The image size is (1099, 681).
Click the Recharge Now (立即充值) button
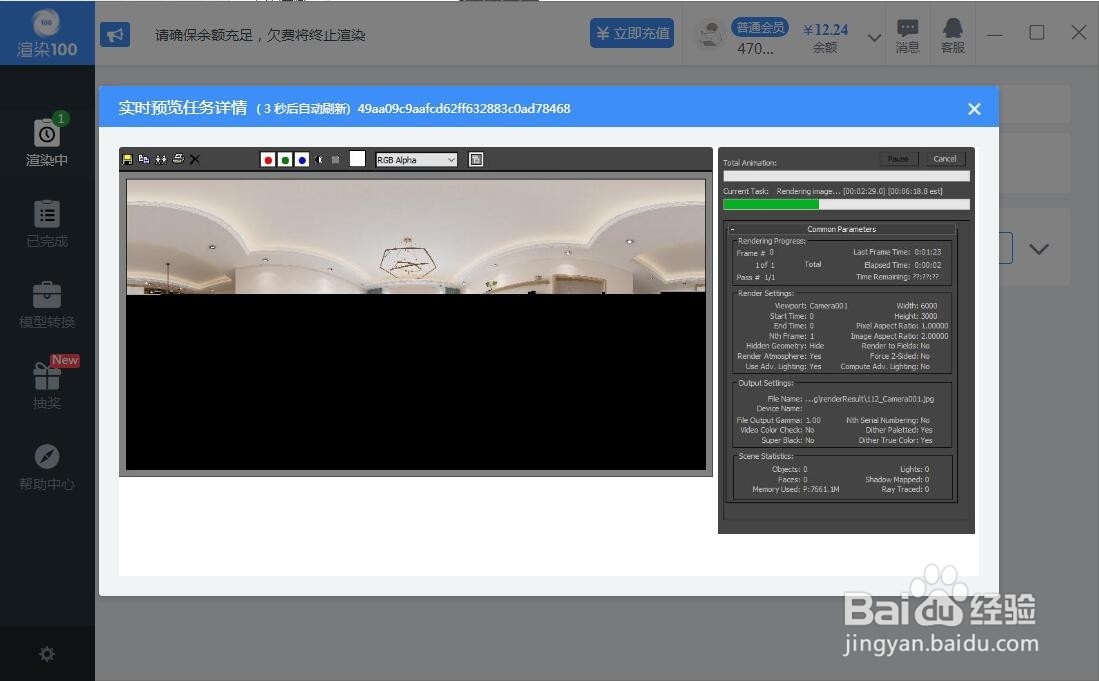[x=632, y=33]
